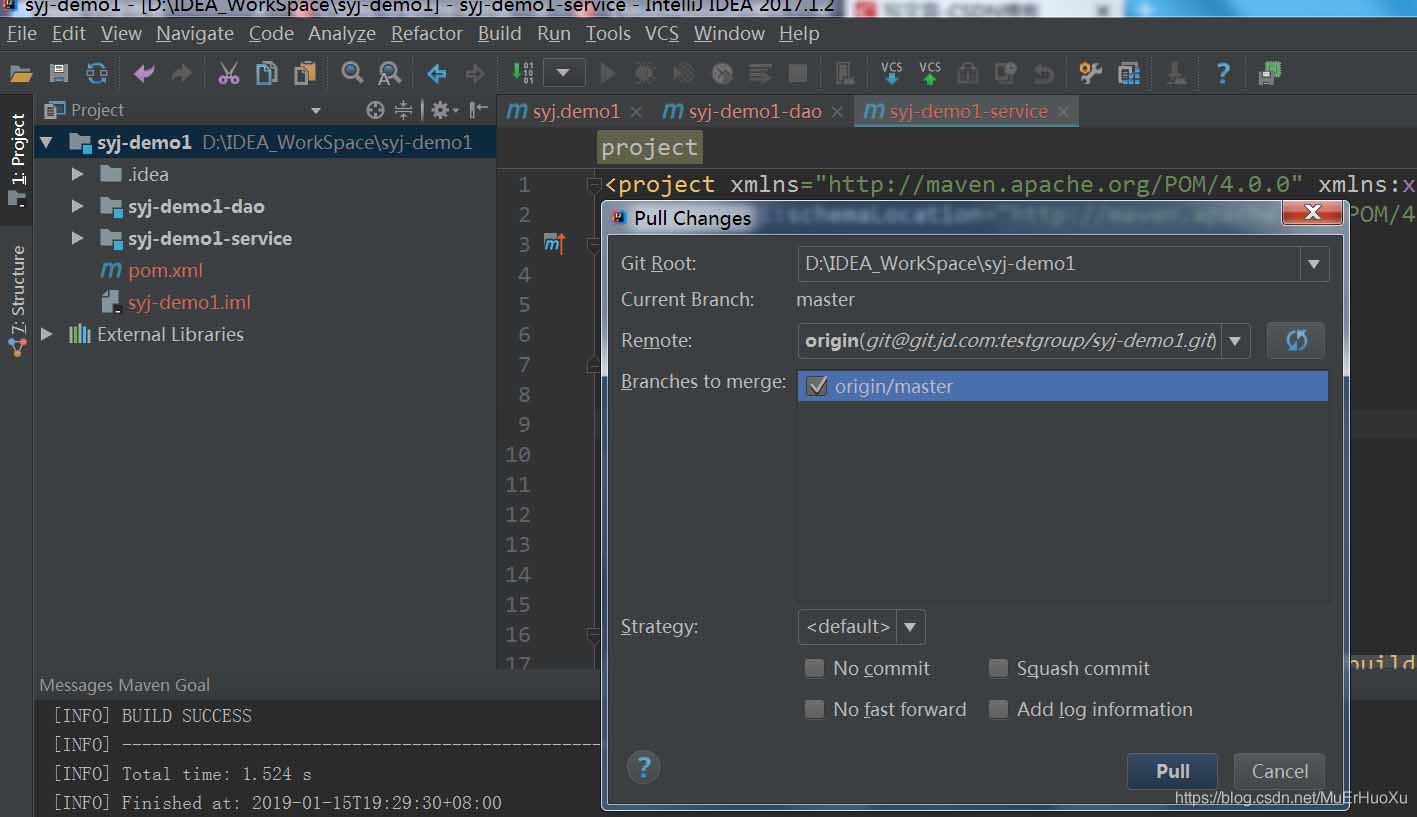The image size is (1417, 817).
Task: Click the Pull button
Action: (x=1172, y=771)
